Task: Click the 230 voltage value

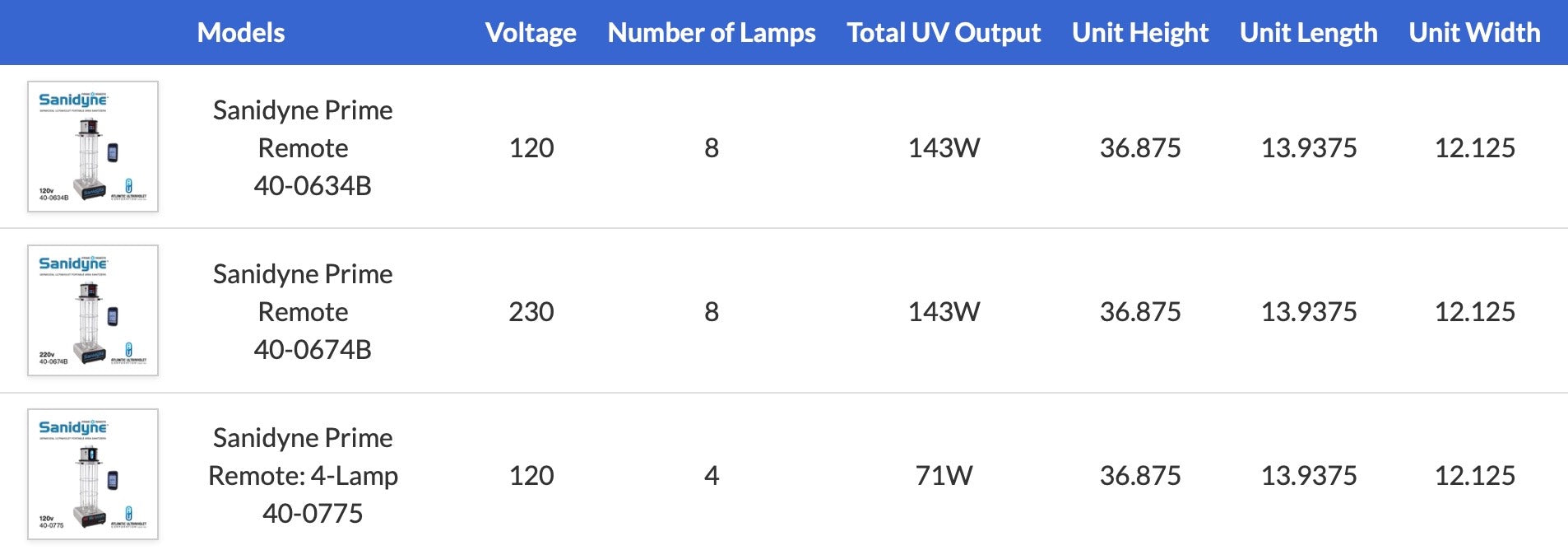Action: [x=531, y=312]
